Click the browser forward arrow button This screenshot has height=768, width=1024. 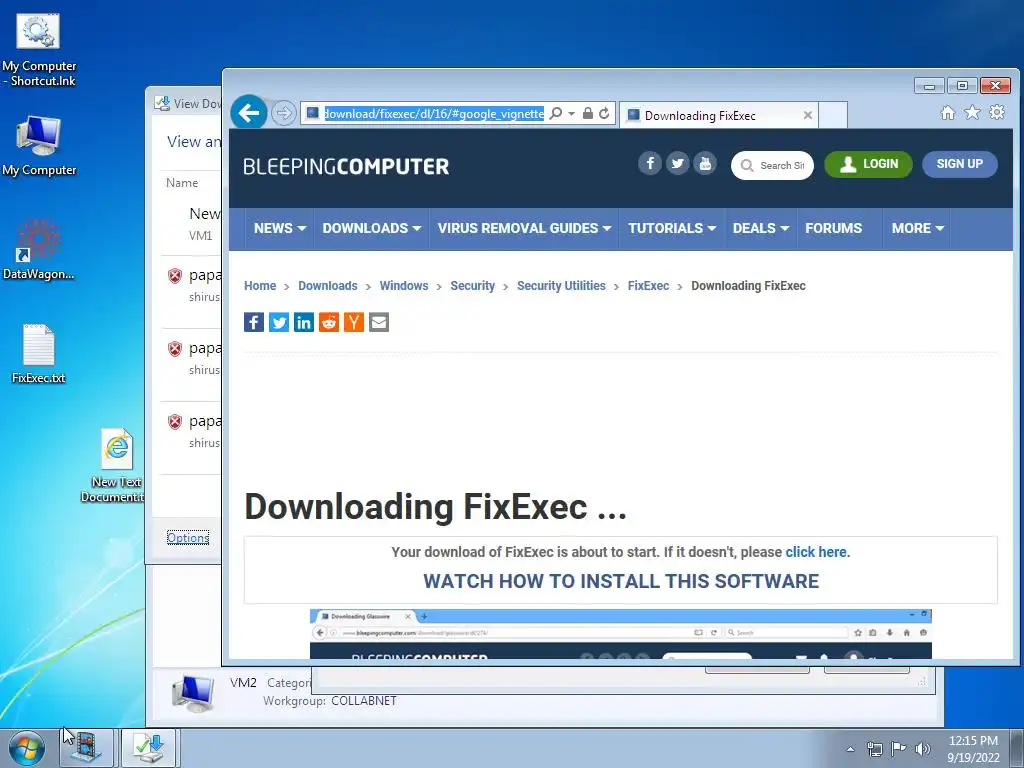[x=283, y=114]
